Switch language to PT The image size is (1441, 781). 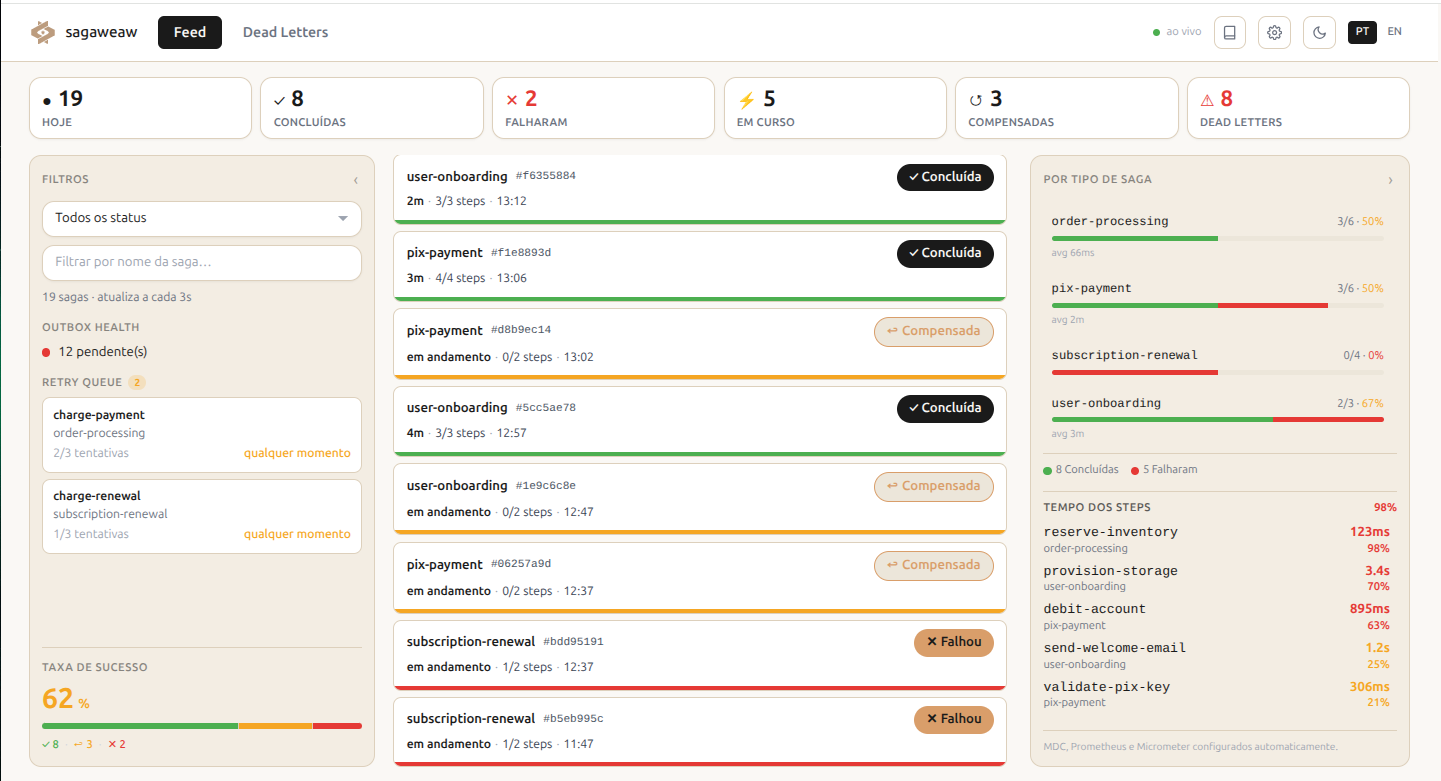[1362, 32]
